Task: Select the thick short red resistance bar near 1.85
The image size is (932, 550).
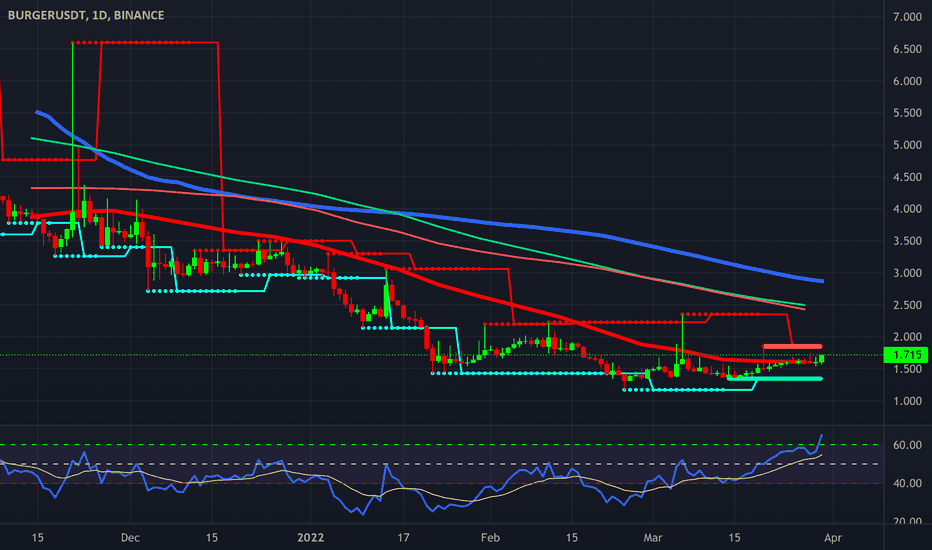Action: point(792,346)
